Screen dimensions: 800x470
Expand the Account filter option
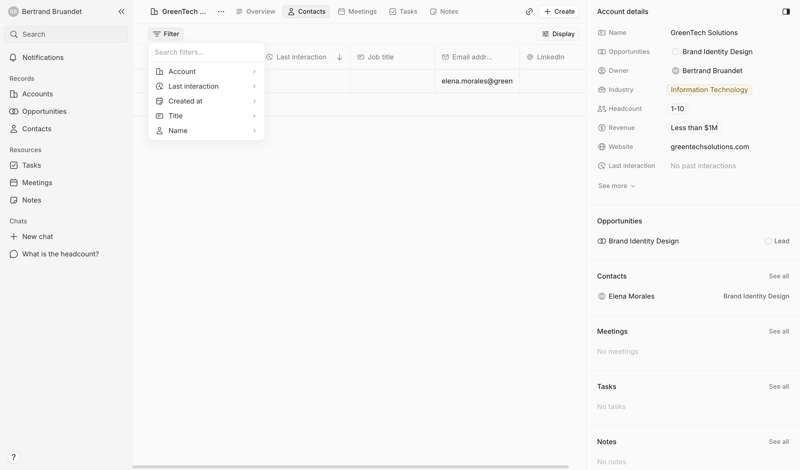point(207,71)
